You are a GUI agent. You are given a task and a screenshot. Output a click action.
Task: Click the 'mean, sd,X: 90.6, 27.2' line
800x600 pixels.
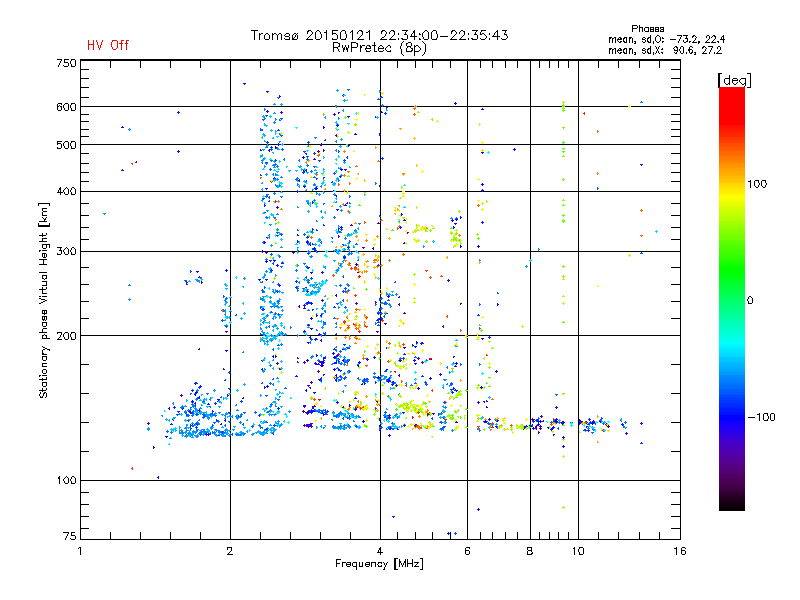point(665,50)
